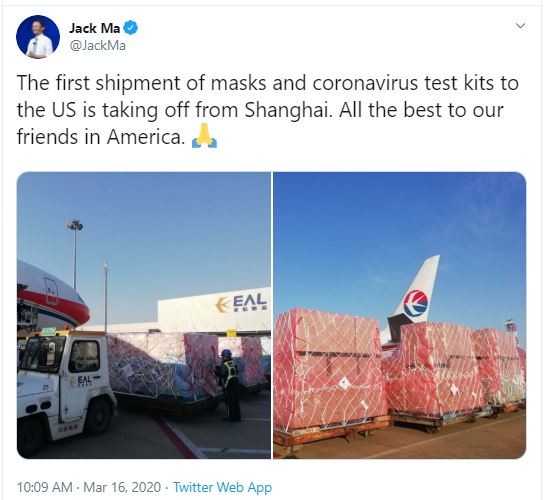Click the worker in the safety vest
Screen dimensions: 547x500
pos(228,385)
